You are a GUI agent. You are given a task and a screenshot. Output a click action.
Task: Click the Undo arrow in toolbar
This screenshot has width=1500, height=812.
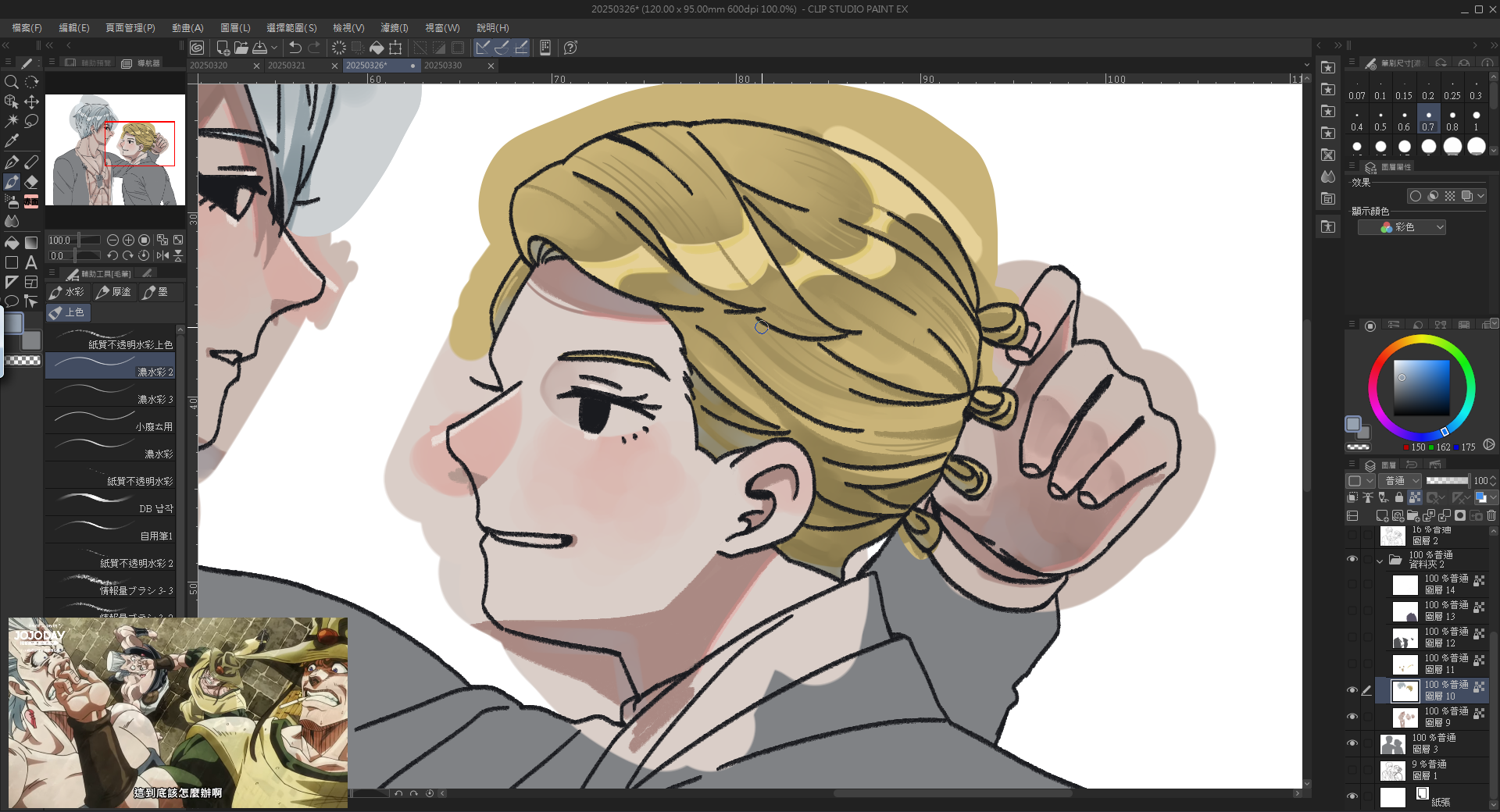295,48
